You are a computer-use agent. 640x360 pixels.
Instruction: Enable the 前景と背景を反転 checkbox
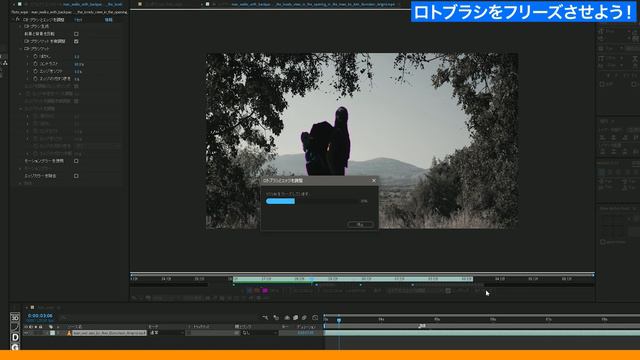pyautogui.click(x=76, y=34)
